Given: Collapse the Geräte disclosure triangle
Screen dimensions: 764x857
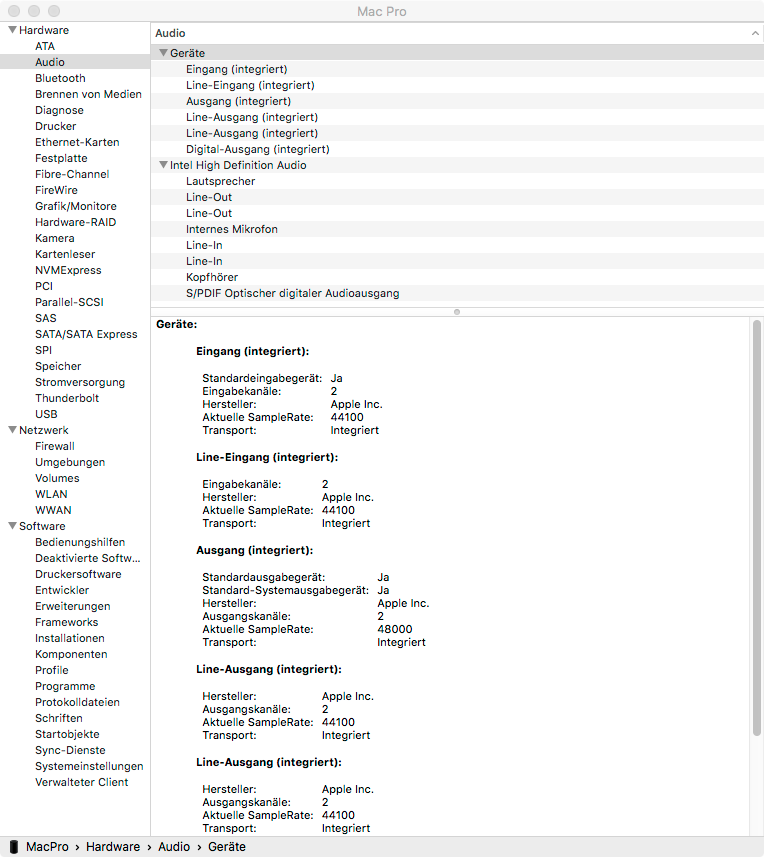Looking at the screenshot, I should 163,52.
